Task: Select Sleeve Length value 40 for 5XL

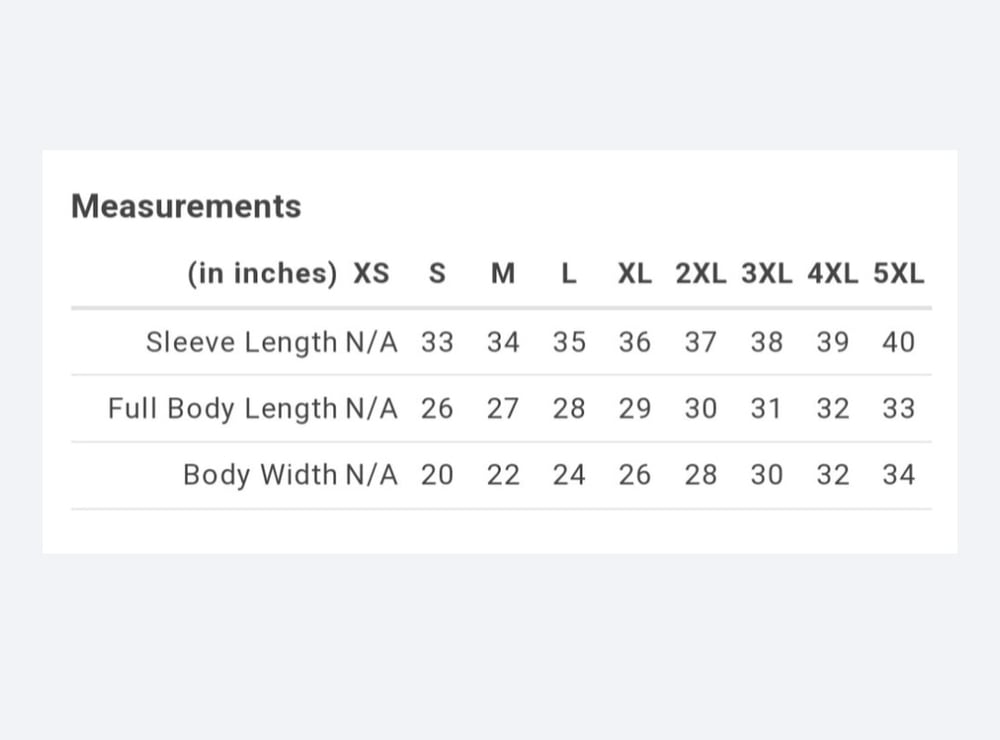Action: click(x=898, y=342)
